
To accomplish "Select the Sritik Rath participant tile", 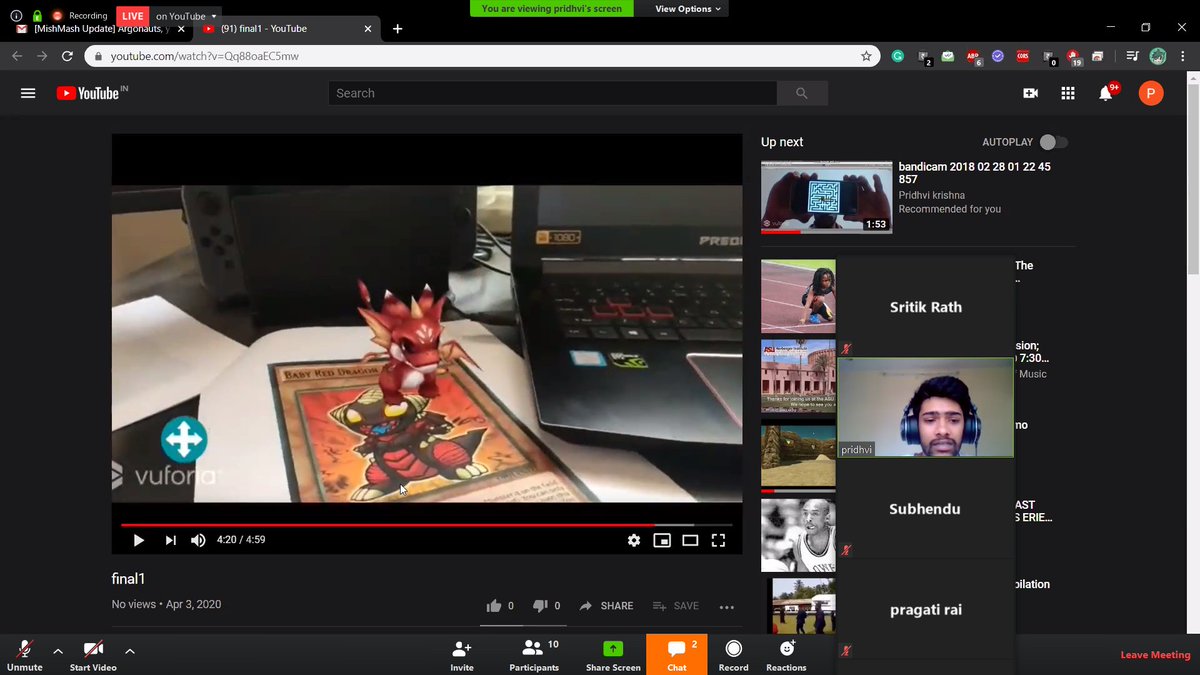I will (926, 307).
